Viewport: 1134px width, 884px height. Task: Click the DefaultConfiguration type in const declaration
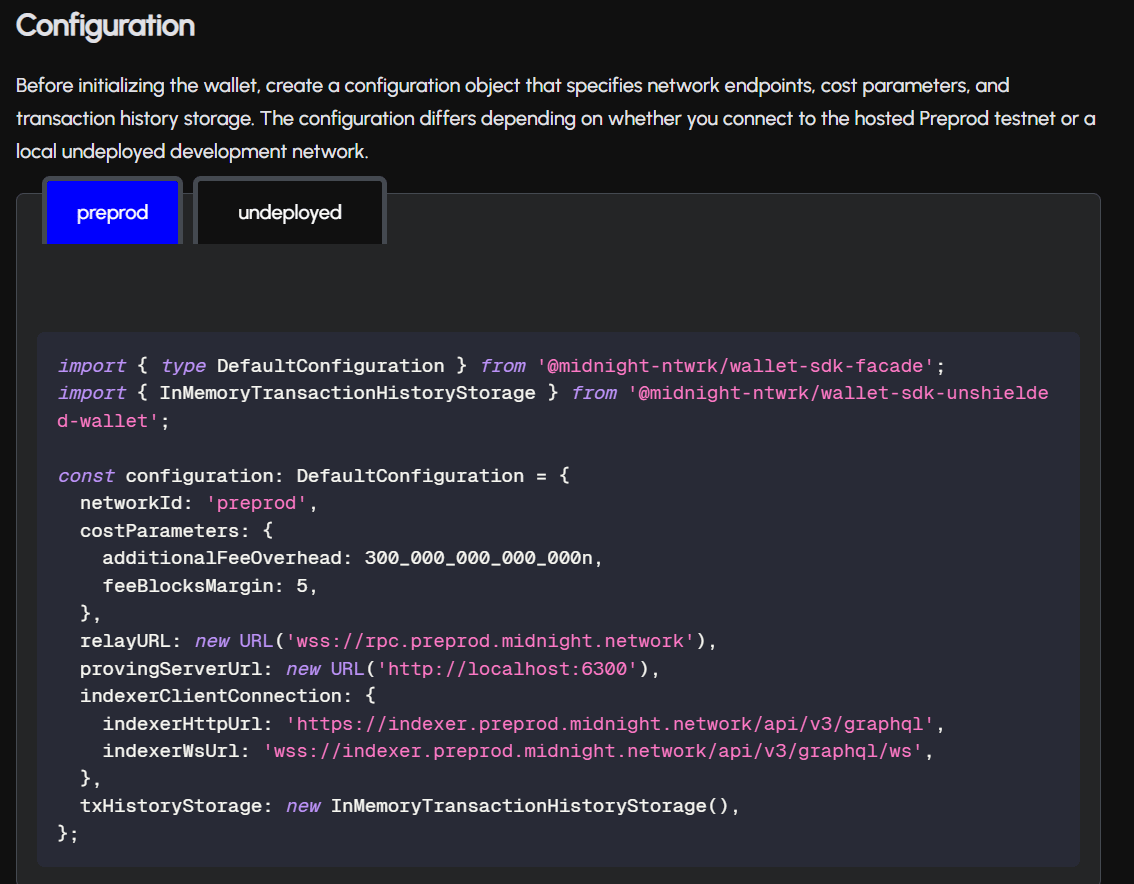point(410,476)
